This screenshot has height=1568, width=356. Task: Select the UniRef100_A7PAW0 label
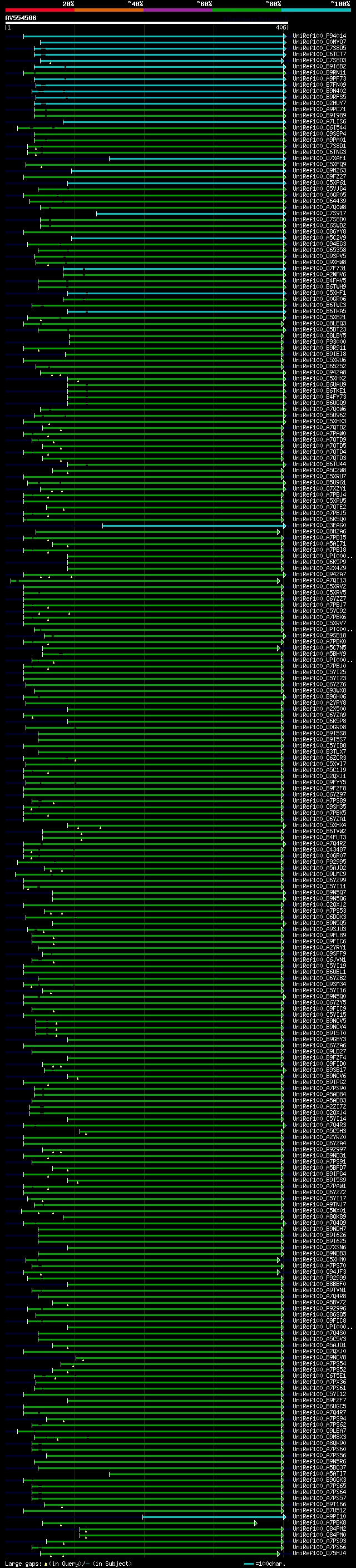[x=319, y=434]
